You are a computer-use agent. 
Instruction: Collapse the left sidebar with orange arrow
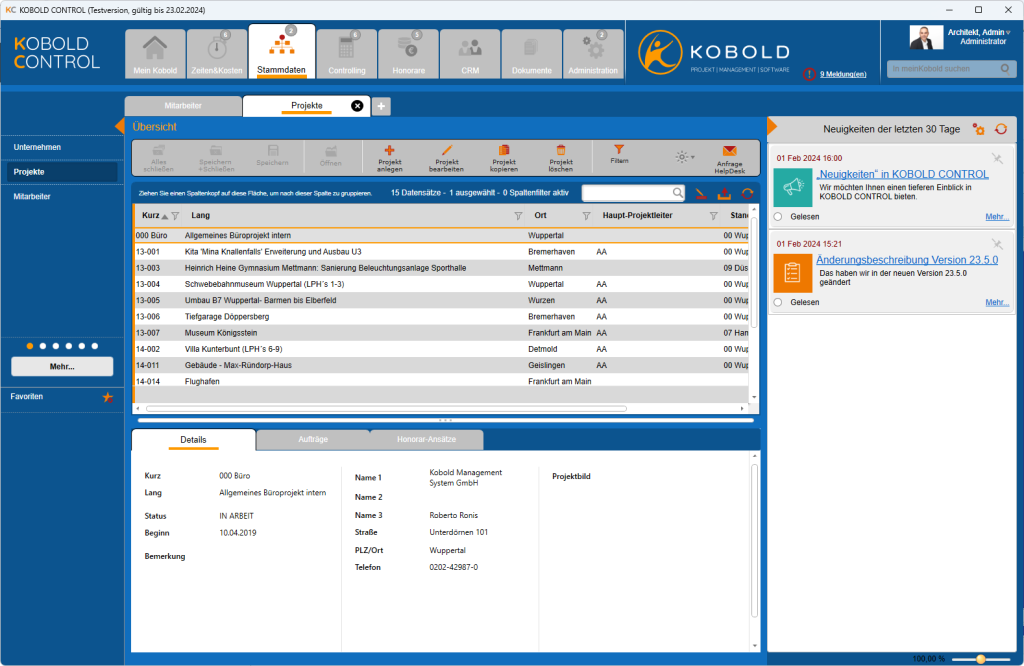click(120, 126)
